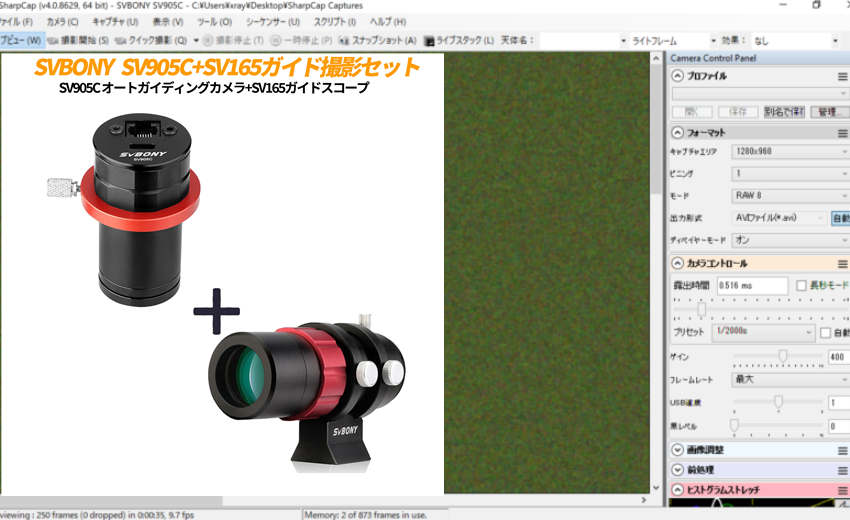The height and width of the screenshot is (520, 850).
Task: Click the preview horizontal scrollbar right arrow
Action: coord(644,500)
